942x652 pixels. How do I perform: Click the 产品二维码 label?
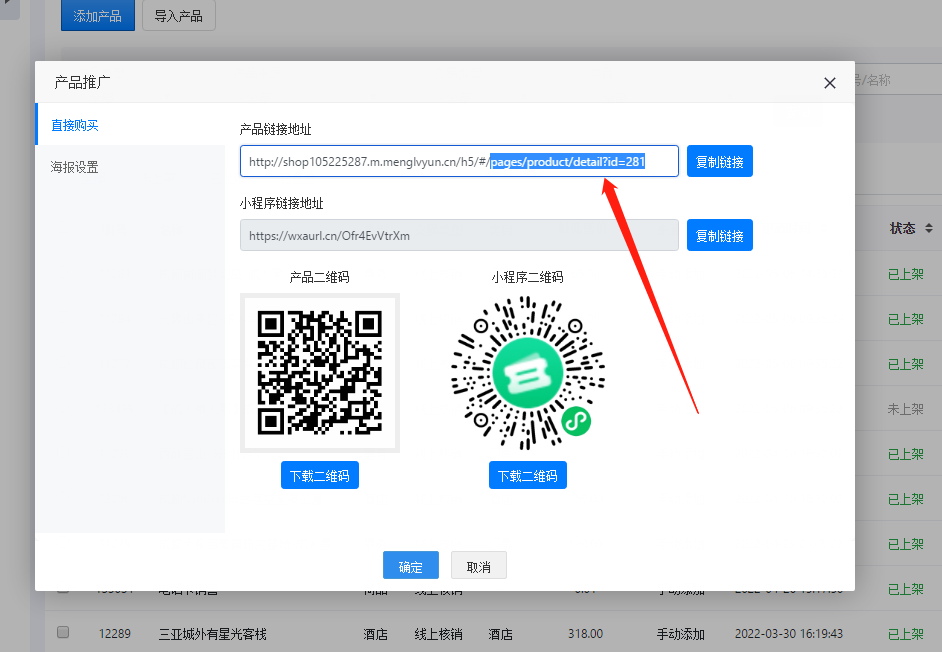pyautogui.click(x=320, y=277)
